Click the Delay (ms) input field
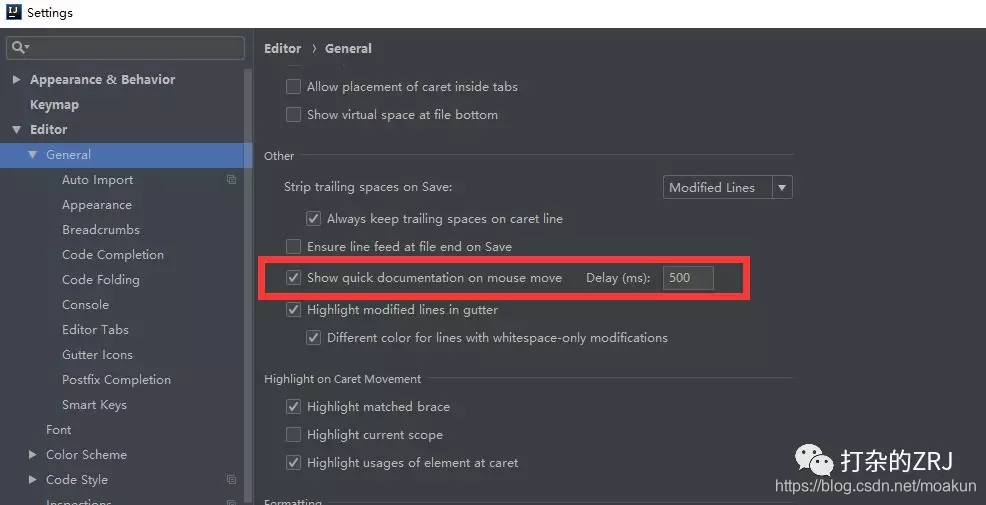This screenshot has width=986, height=505. point(688,277)
